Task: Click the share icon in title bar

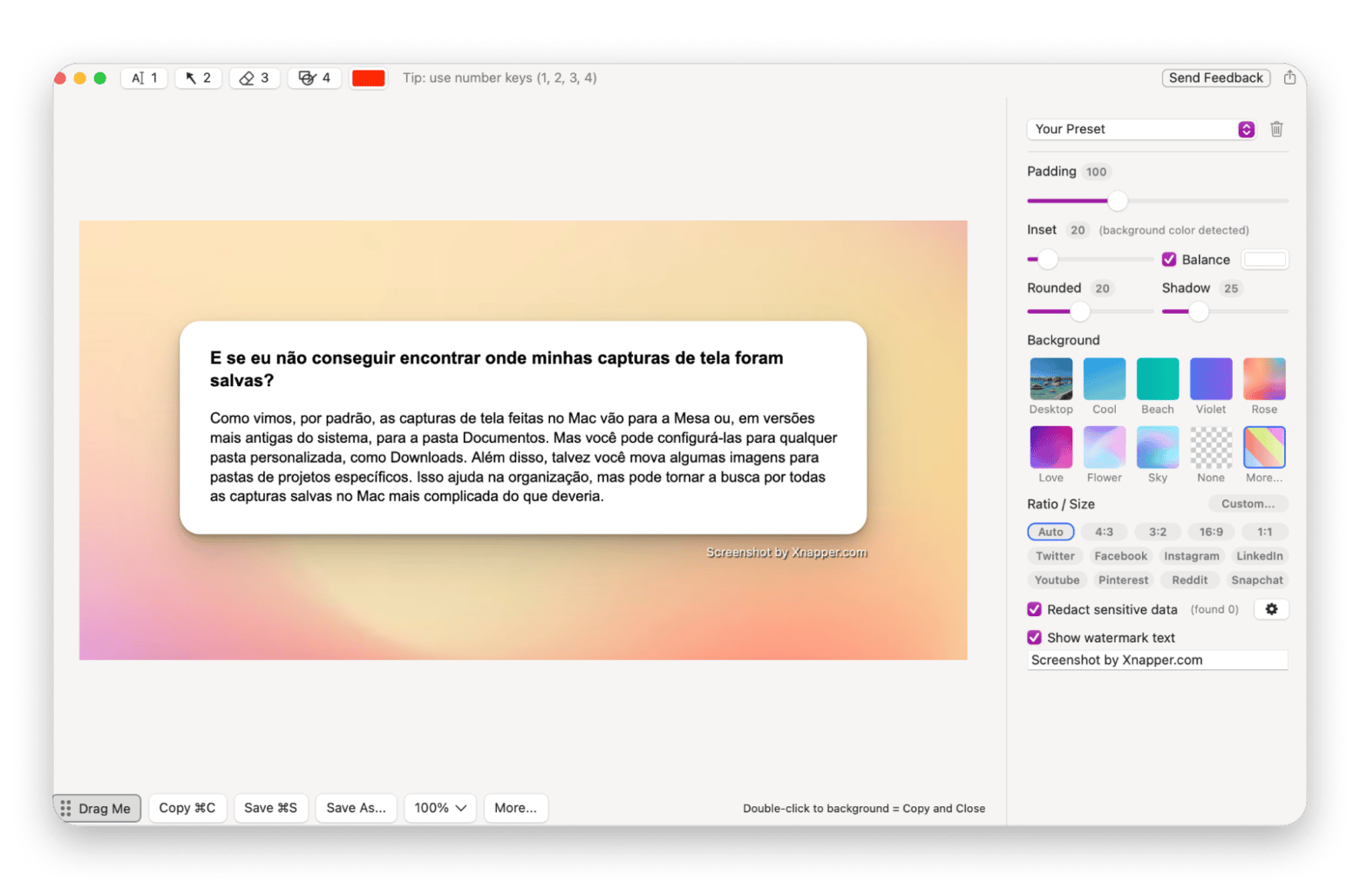Action: 1289,78
